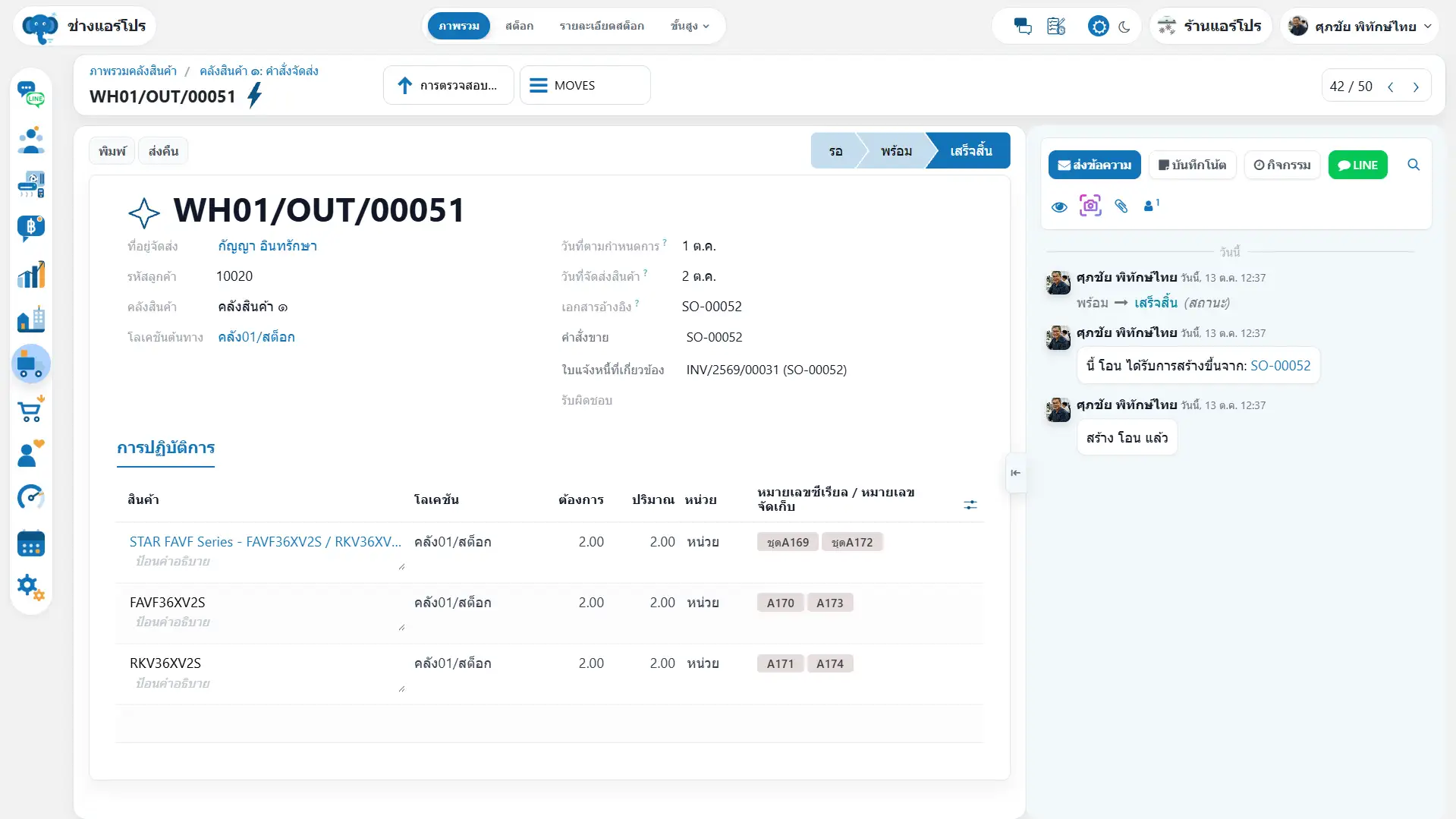Screen dimensions: 1456x819
Task: Open the person with heart sidebar icon
Action: [x=31, y=454]
